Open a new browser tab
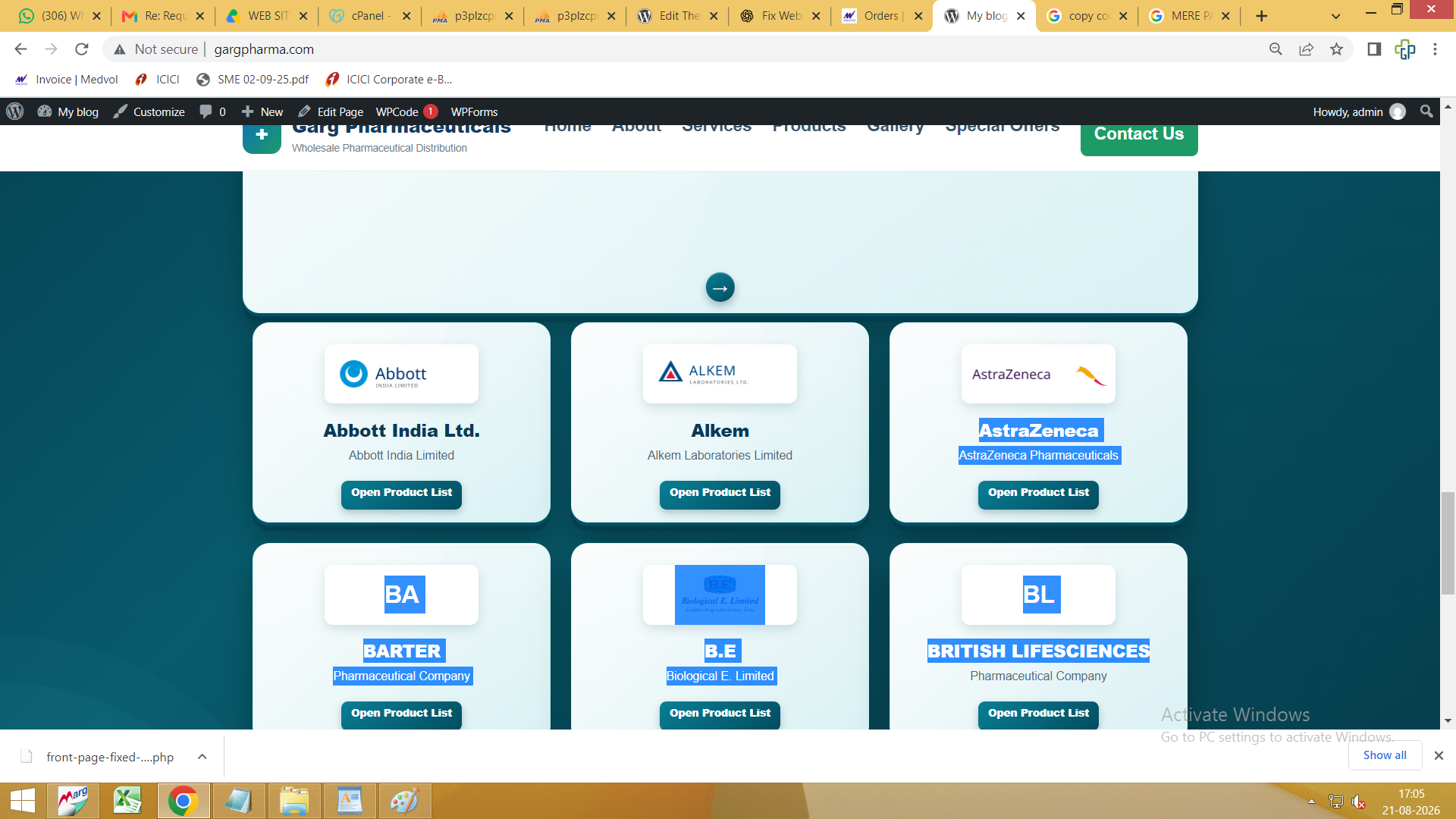Image resolution: width=1456 pixels, height=819 pixels. coord(1261,16)
